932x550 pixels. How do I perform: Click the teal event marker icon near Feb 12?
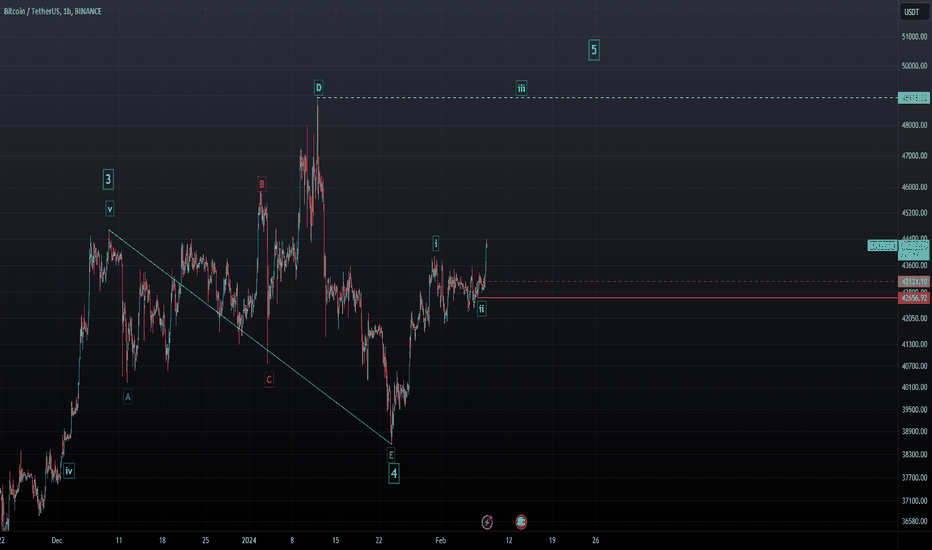521,522
